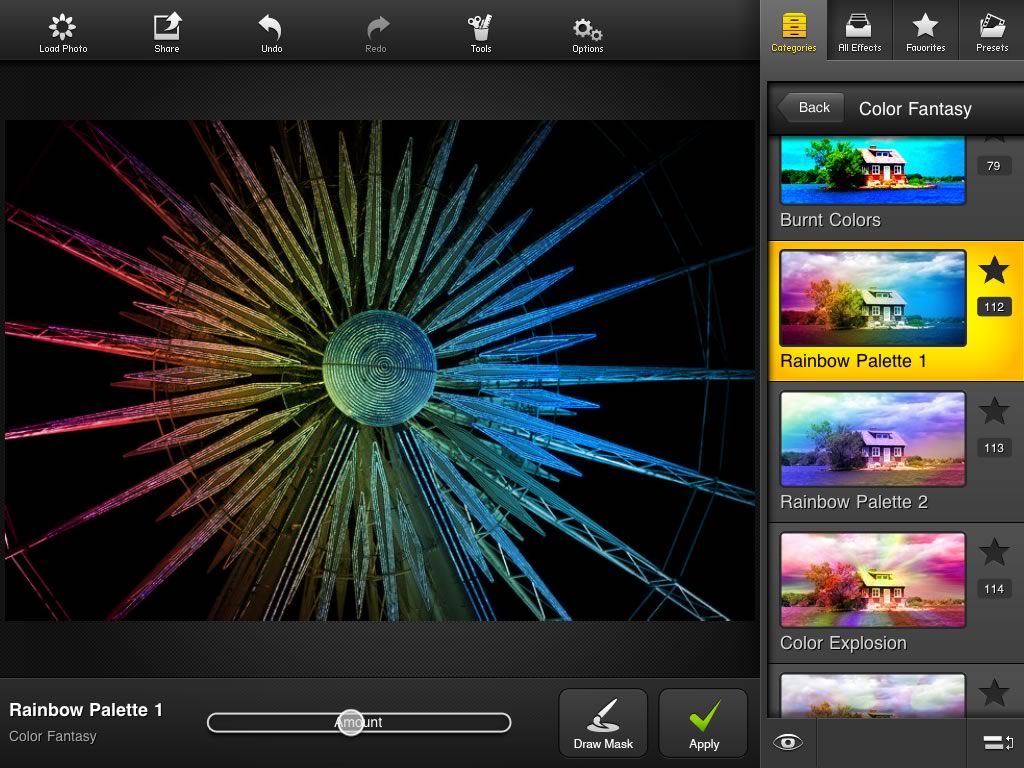The width and height of the screenshot is (1024, 768).
Task: Open the Options gears
Action: click(x=587, y=29)
